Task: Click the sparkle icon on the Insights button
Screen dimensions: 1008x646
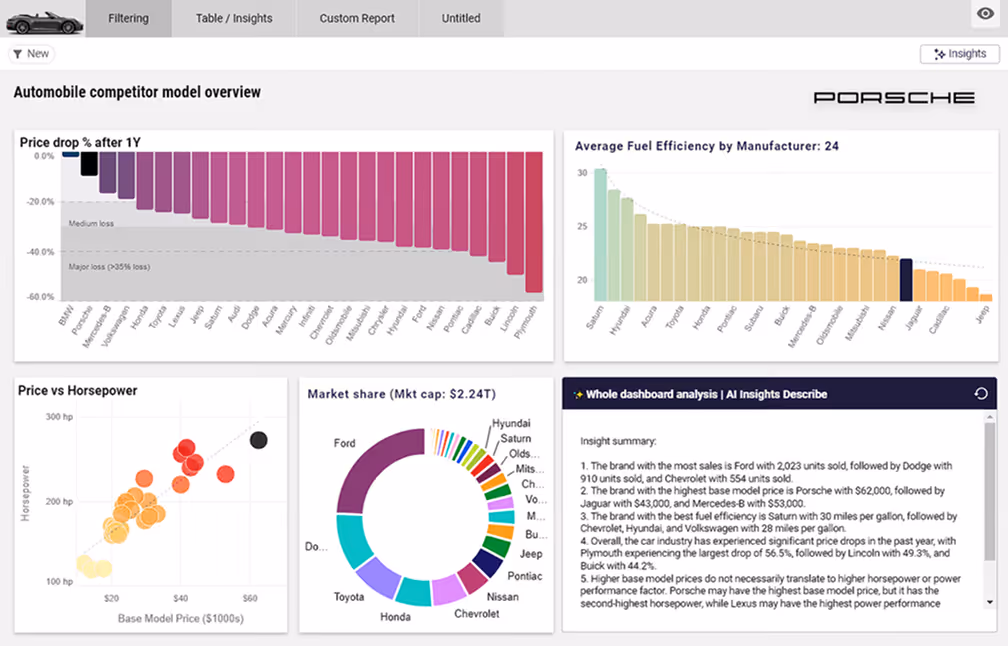Action: [938, 53]
